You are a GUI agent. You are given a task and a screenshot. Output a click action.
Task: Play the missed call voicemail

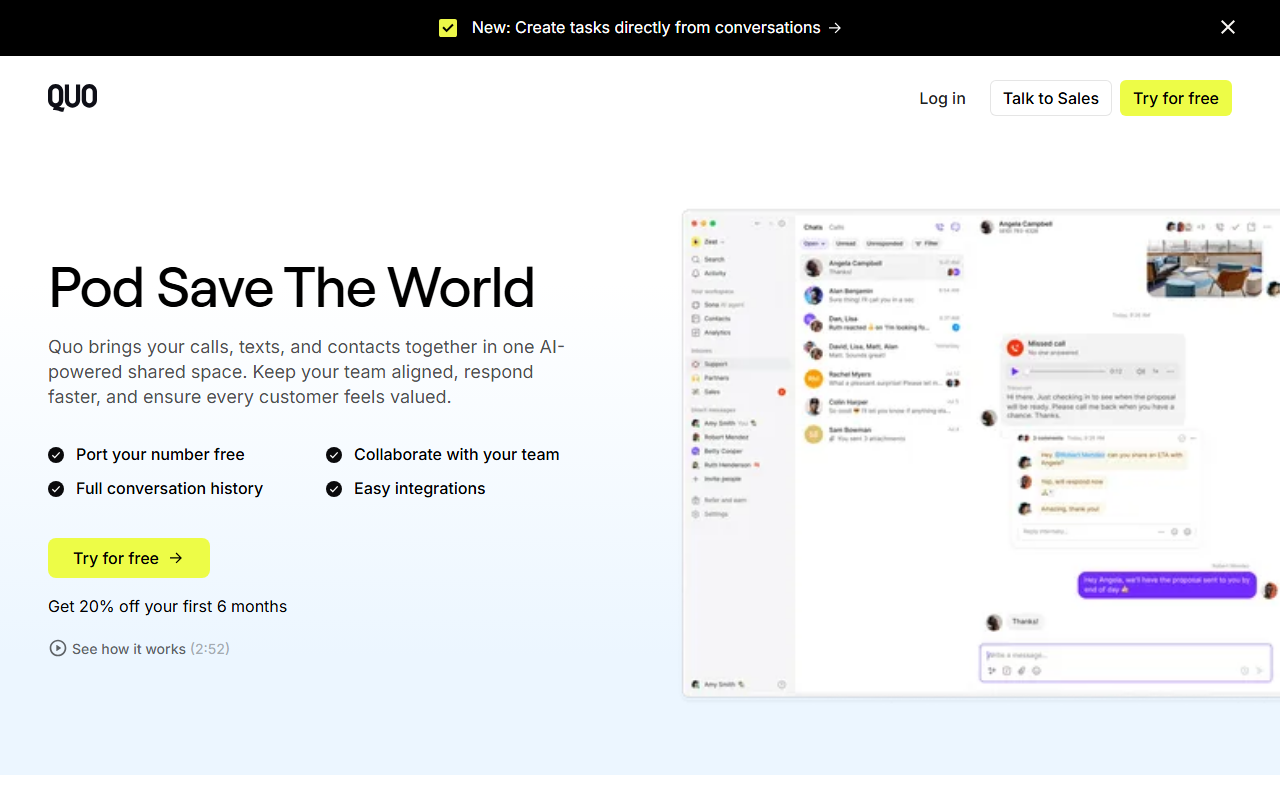[1015, 372]
